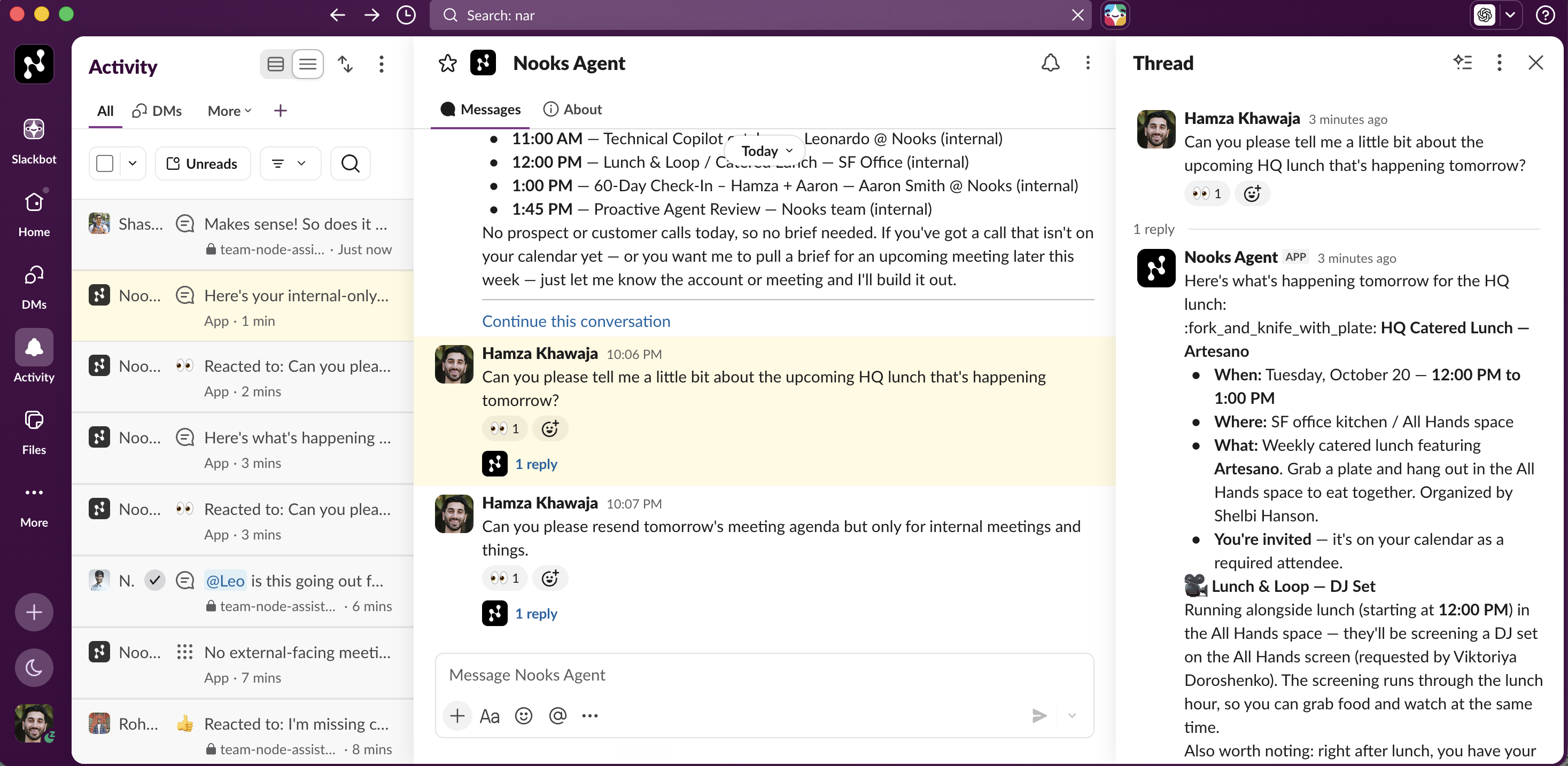The image size is (1568, 766).
Task: Search within Activity using magnifier button
Action: (350, 163)
